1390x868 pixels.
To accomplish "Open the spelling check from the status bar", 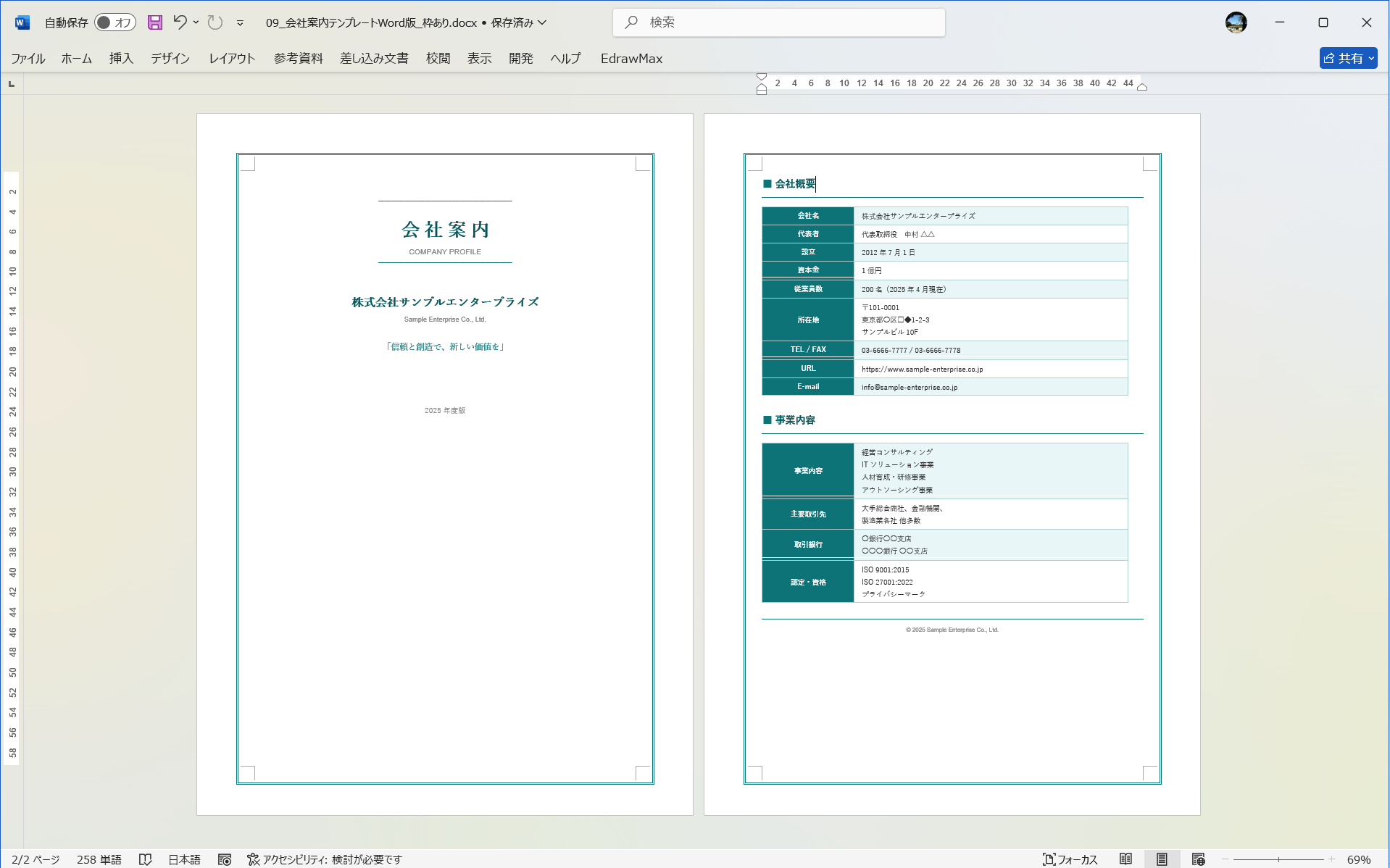I will click(x=146, y=859).
